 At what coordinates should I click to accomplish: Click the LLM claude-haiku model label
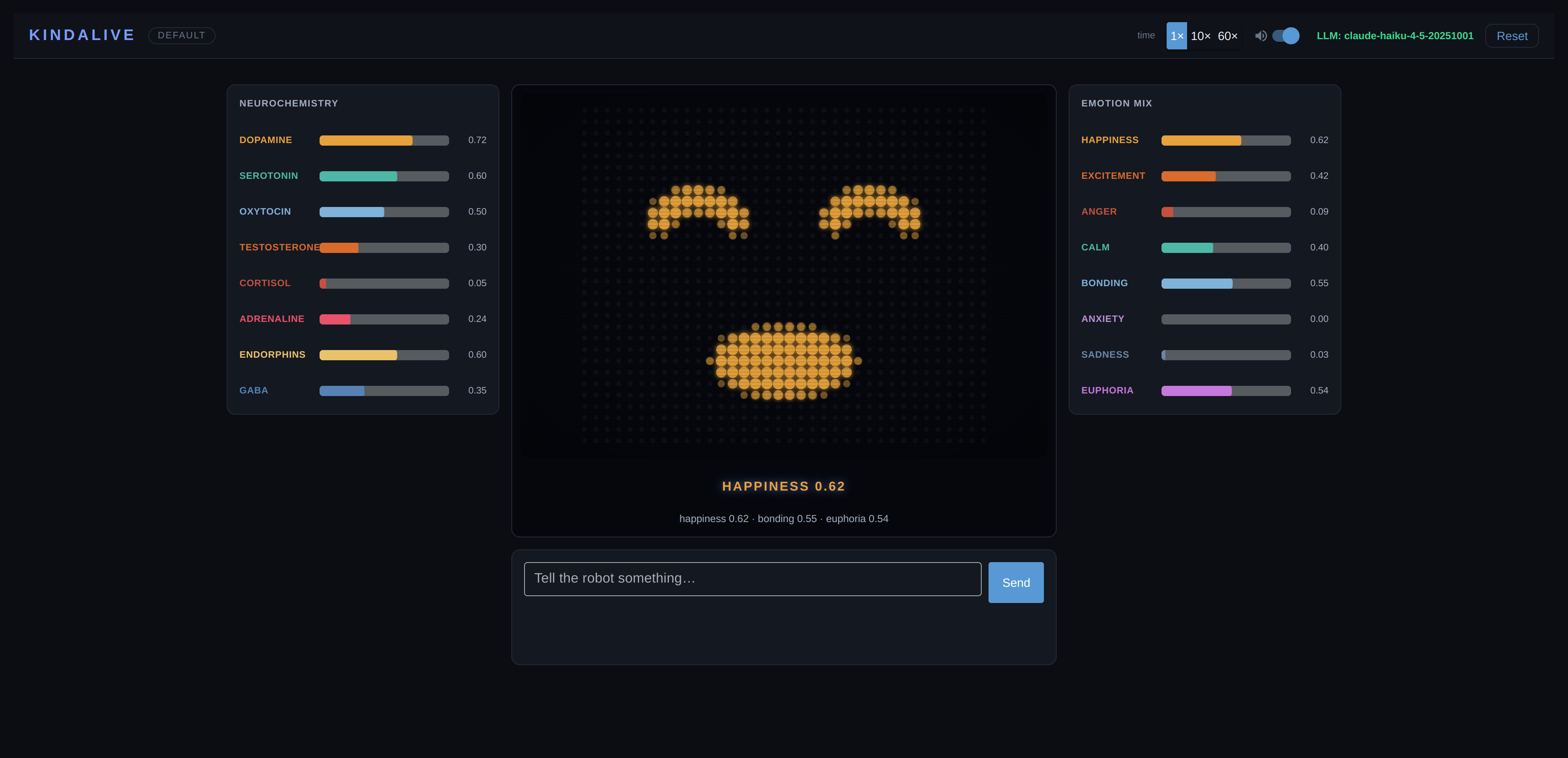pyautogui.click(x=1395, y=36)
